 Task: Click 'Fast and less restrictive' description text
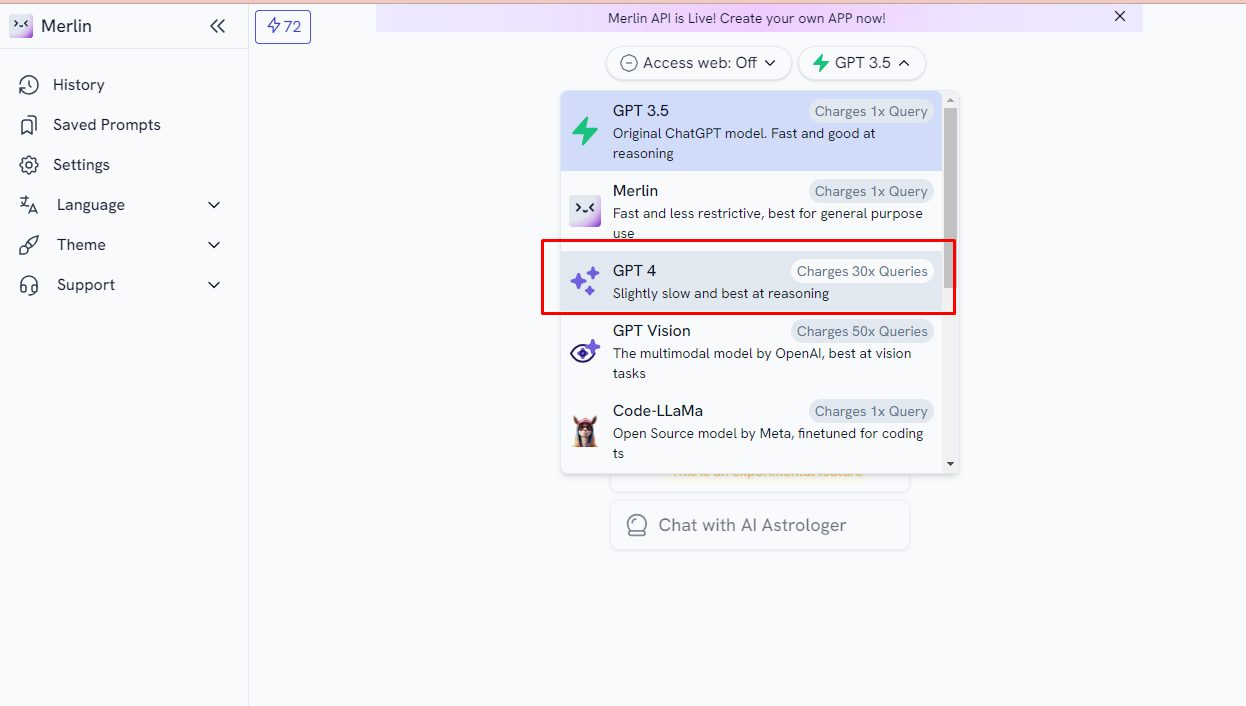(x=768, y=223)
